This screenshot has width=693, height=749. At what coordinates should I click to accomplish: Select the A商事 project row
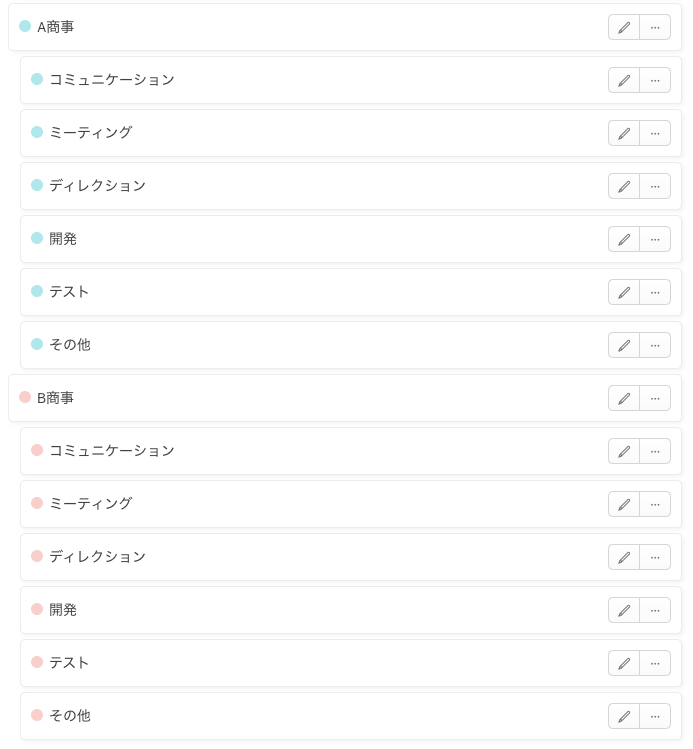[x=300, y=27]
